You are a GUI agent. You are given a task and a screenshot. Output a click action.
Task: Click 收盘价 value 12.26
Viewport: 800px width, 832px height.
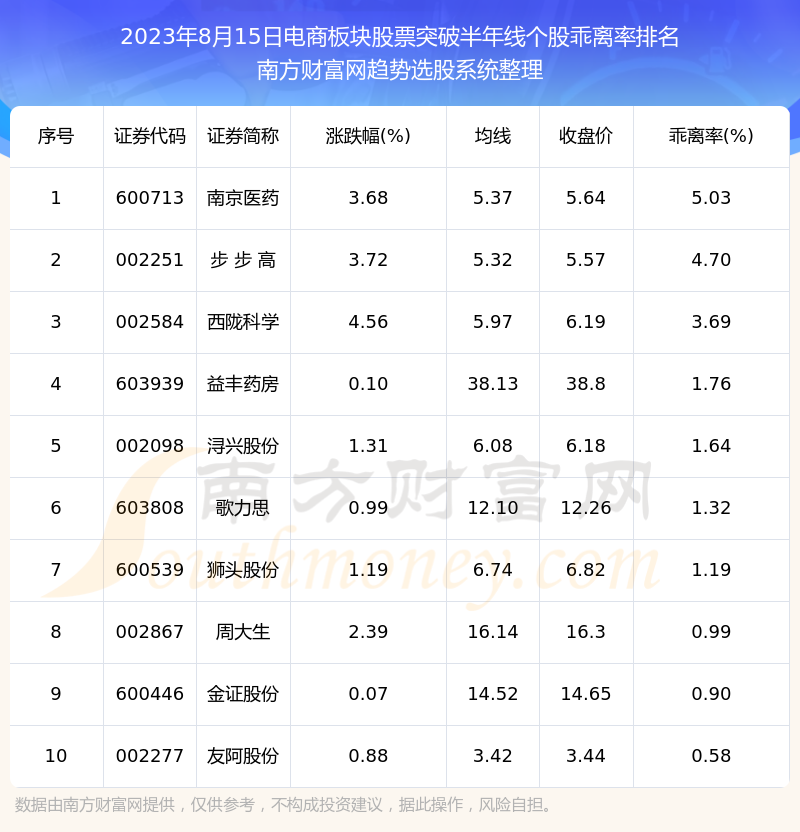(x=586, y=508)
